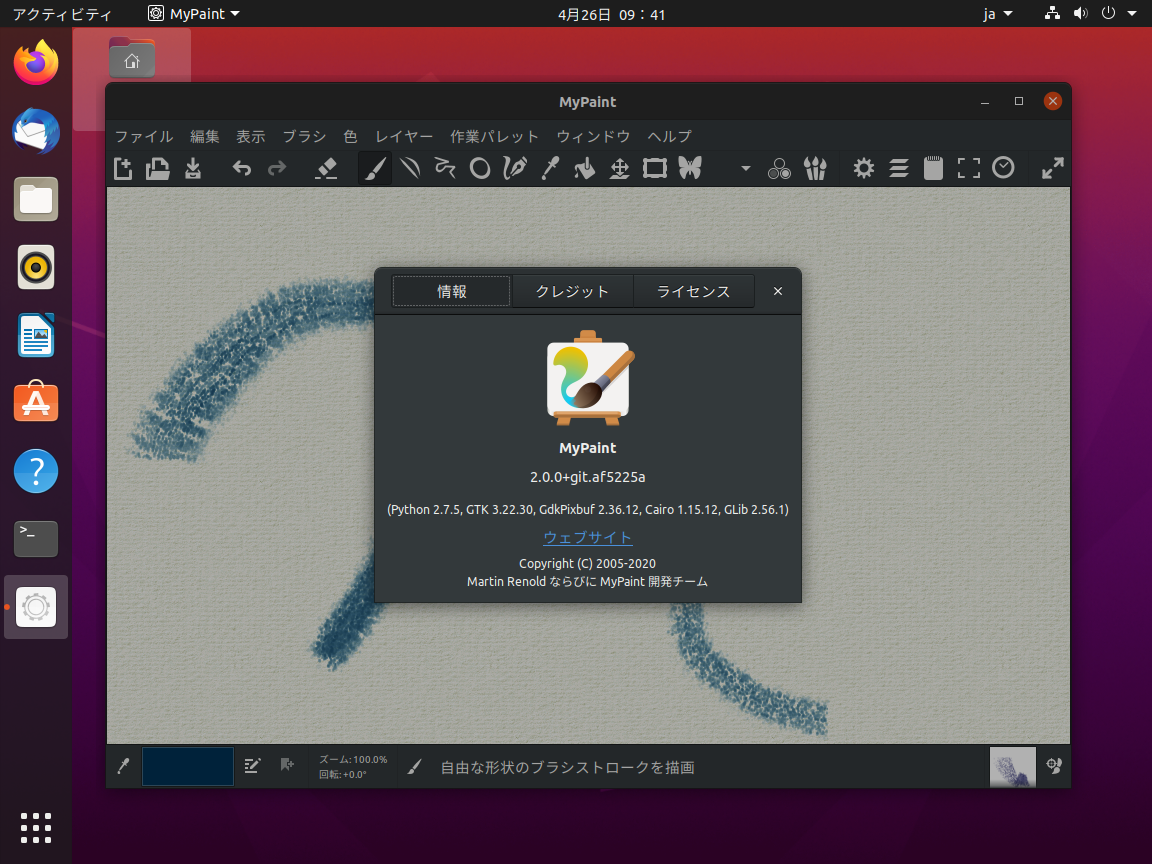Undo the last brush stroke
1152x864 pixels.
240,168
